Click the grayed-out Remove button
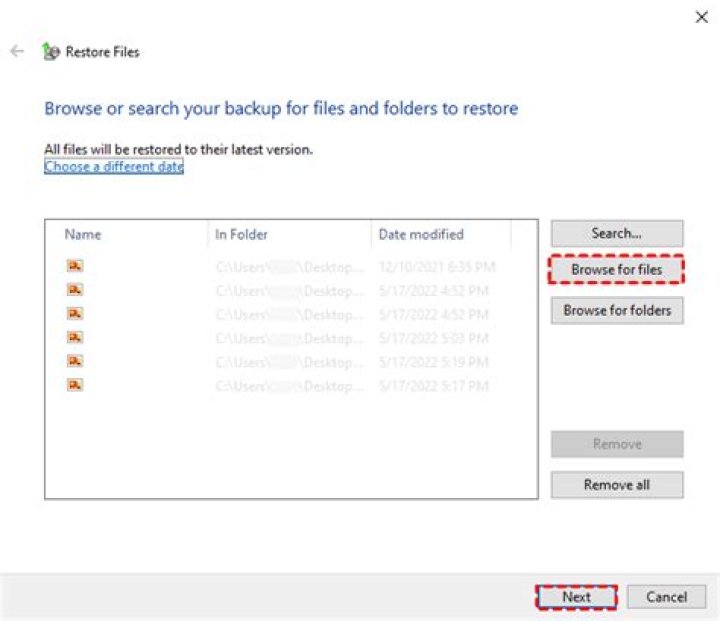 click(x=616, y=444)
